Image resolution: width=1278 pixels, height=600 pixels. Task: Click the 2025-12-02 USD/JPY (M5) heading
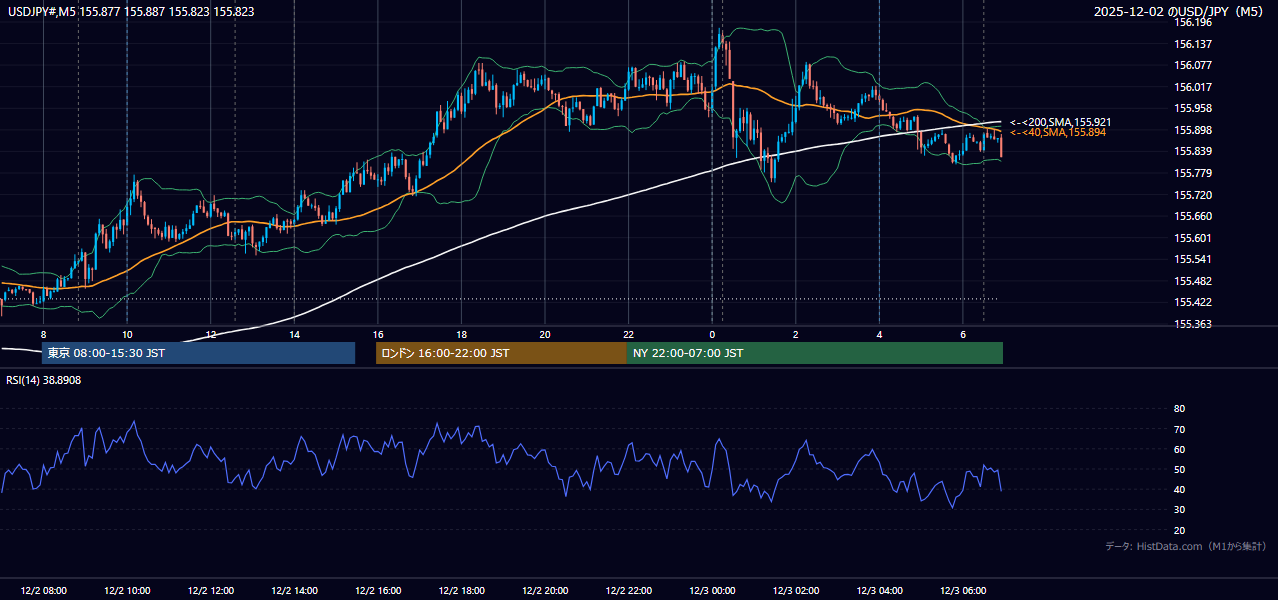click(1180, 11)
